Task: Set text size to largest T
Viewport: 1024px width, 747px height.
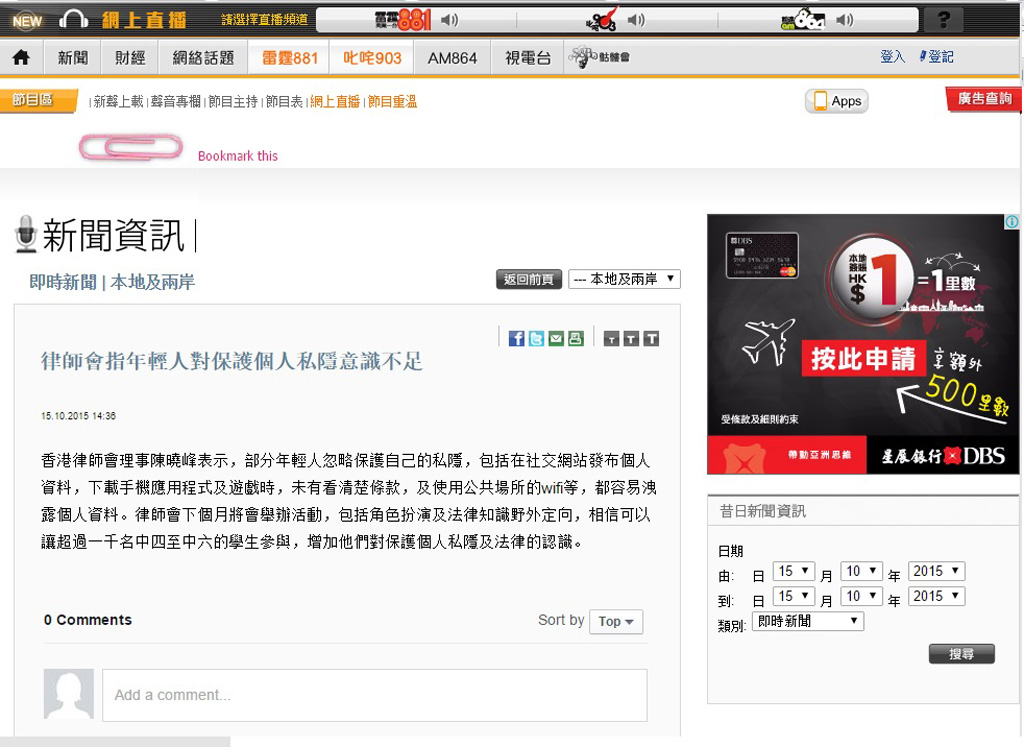Action: point(651,339)
